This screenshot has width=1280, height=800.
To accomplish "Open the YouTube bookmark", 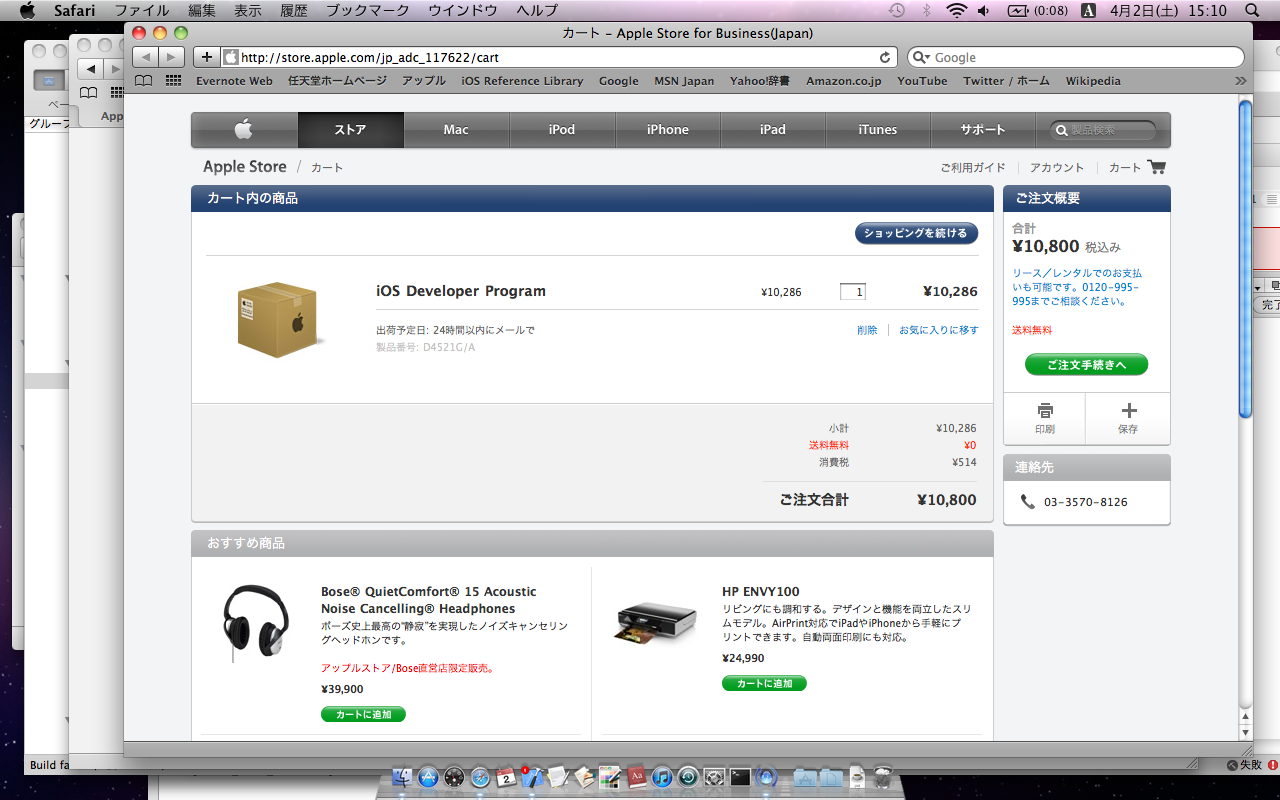I will (922, 81).
